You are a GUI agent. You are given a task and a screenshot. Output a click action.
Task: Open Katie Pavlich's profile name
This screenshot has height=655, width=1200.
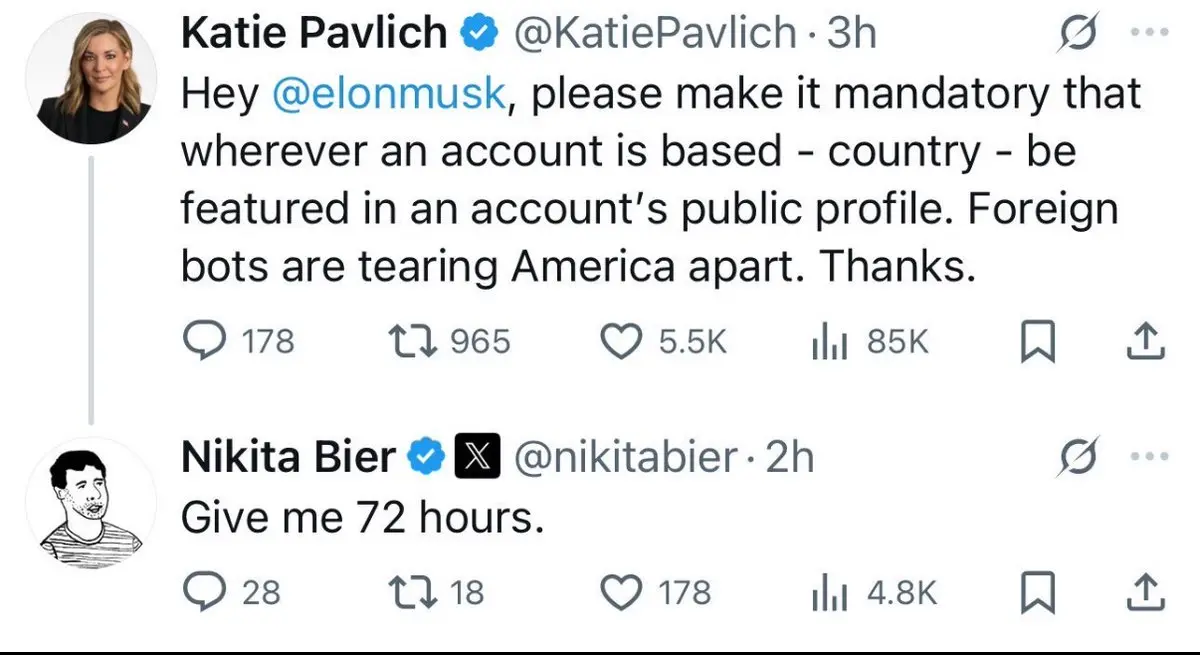click(x=314, y=34)
